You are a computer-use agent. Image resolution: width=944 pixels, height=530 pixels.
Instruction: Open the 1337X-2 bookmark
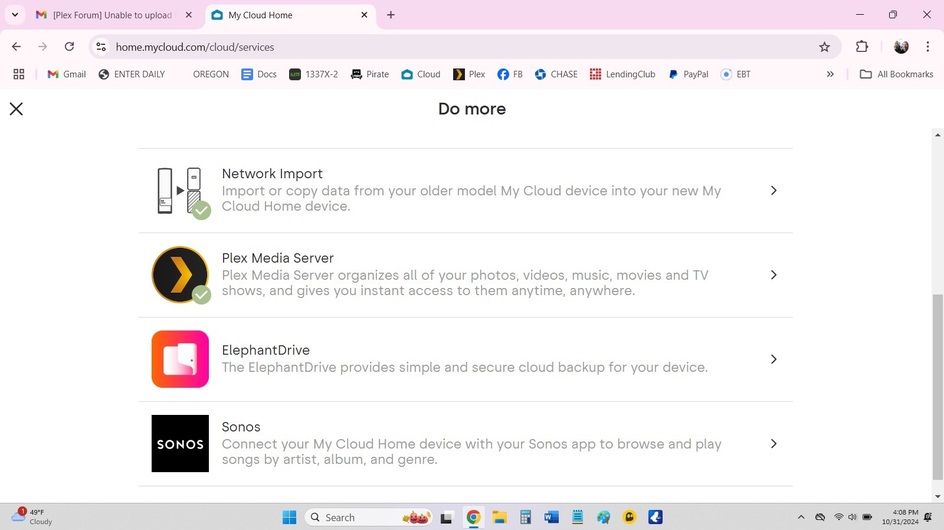click(314, 74)
